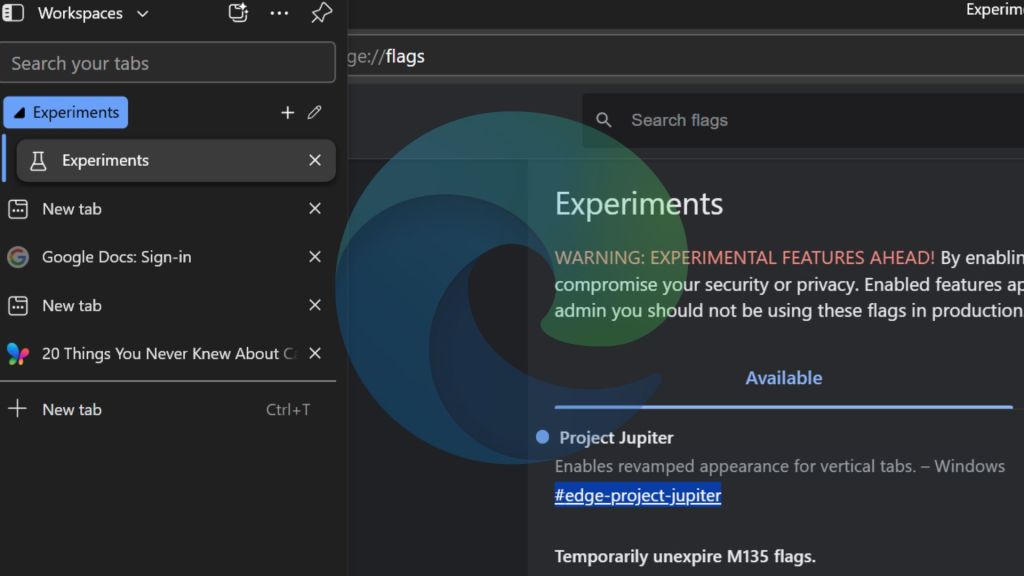Image resolution: width=1024 pixels, height=576 pixels.
Task: Click the new tab group icon
Action: [238, 13]
